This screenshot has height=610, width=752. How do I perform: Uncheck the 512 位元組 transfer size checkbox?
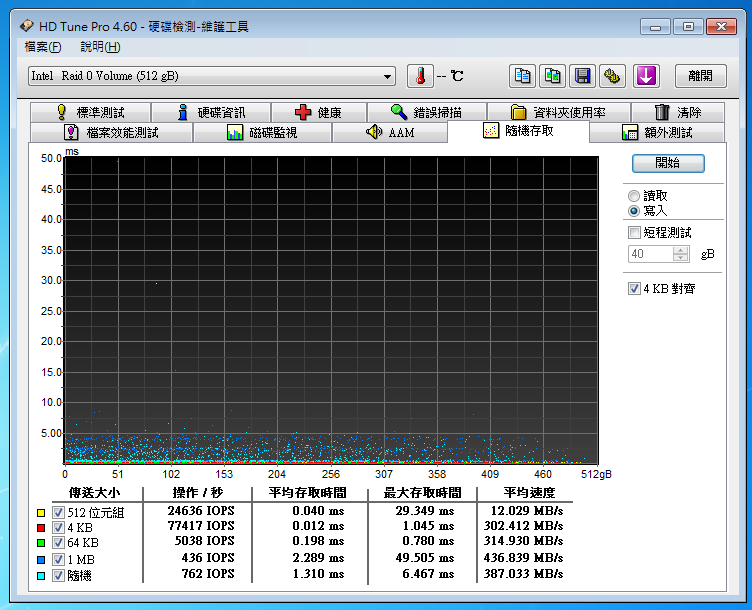coord(59,513)
